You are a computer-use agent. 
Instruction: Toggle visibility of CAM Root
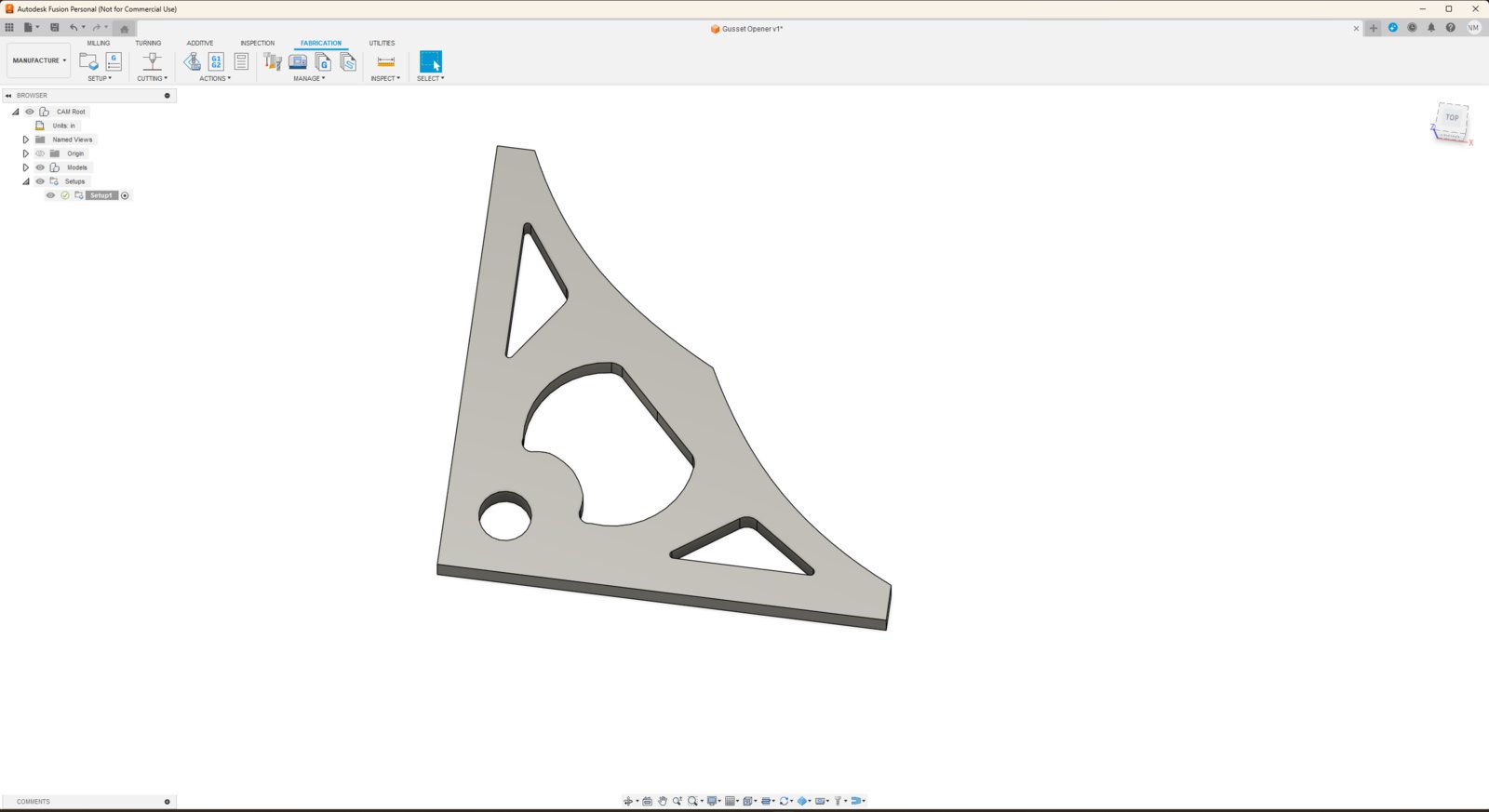tap(30, 112)
